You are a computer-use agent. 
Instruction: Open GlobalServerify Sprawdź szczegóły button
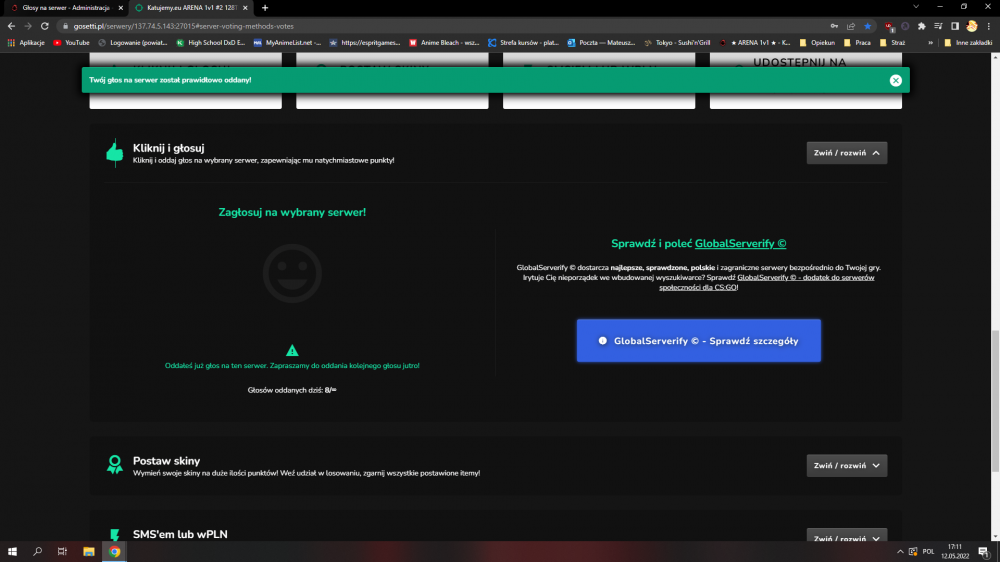698,341
